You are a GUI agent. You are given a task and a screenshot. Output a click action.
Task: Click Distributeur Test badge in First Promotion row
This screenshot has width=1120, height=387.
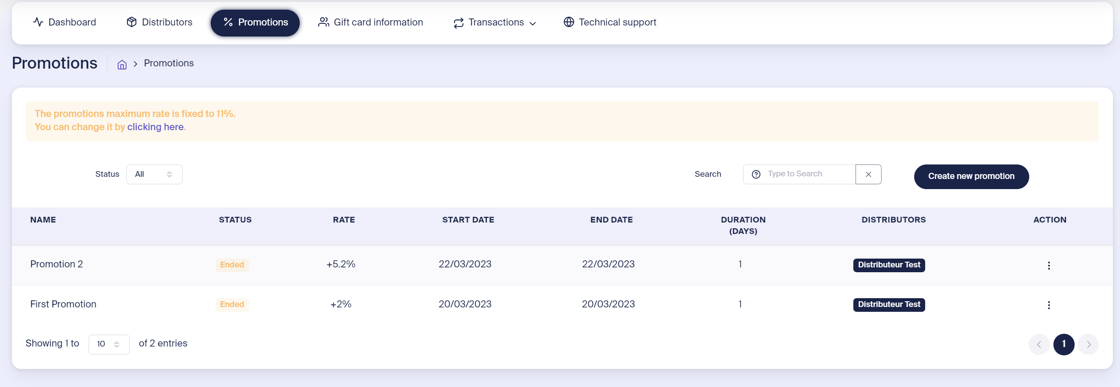click(x=889, y=305)
